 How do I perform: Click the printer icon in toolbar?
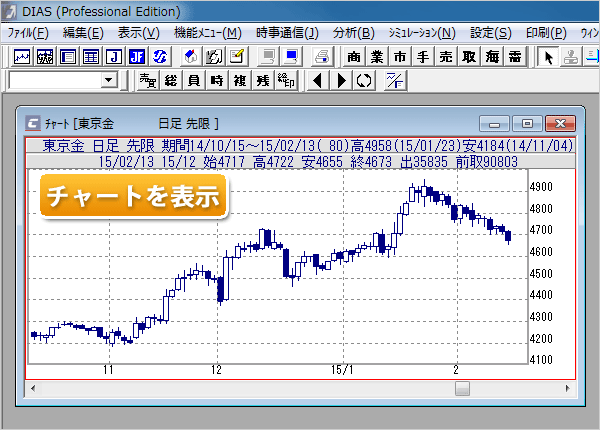(321, 56)
